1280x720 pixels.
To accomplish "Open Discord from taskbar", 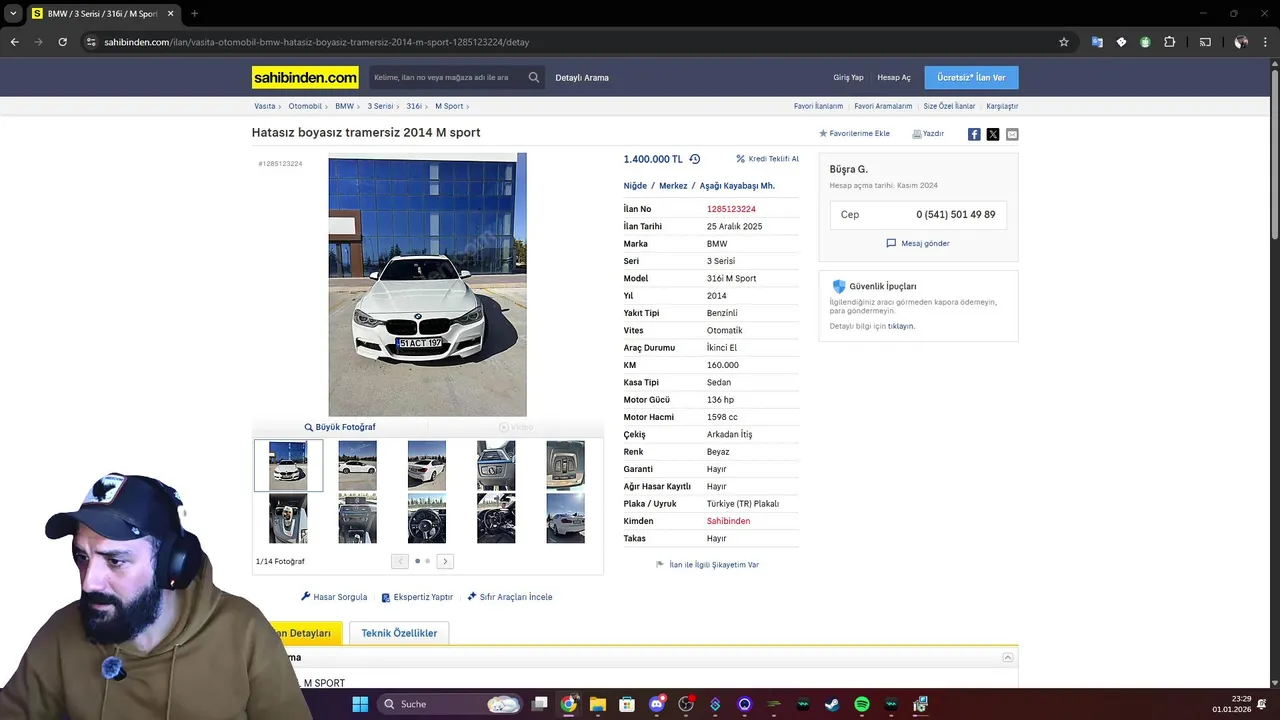I will [657, 704].
